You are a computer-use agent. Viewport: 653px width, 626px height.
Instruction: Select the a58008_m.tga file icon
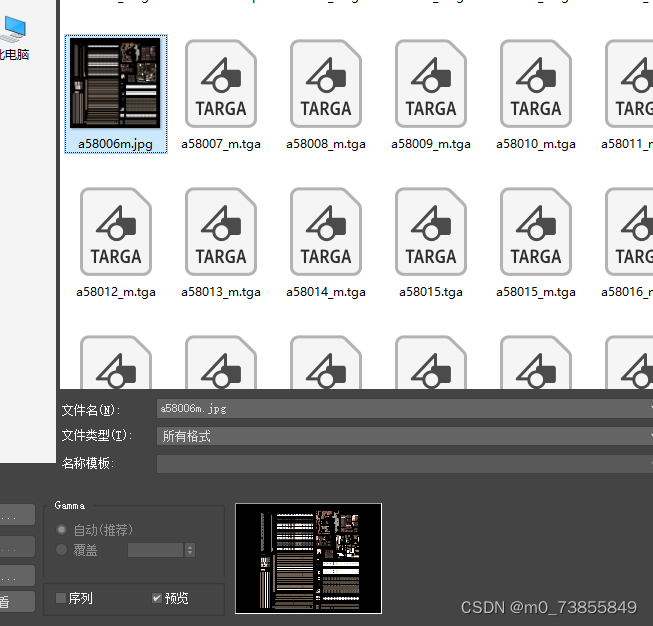tap(326, 83)
